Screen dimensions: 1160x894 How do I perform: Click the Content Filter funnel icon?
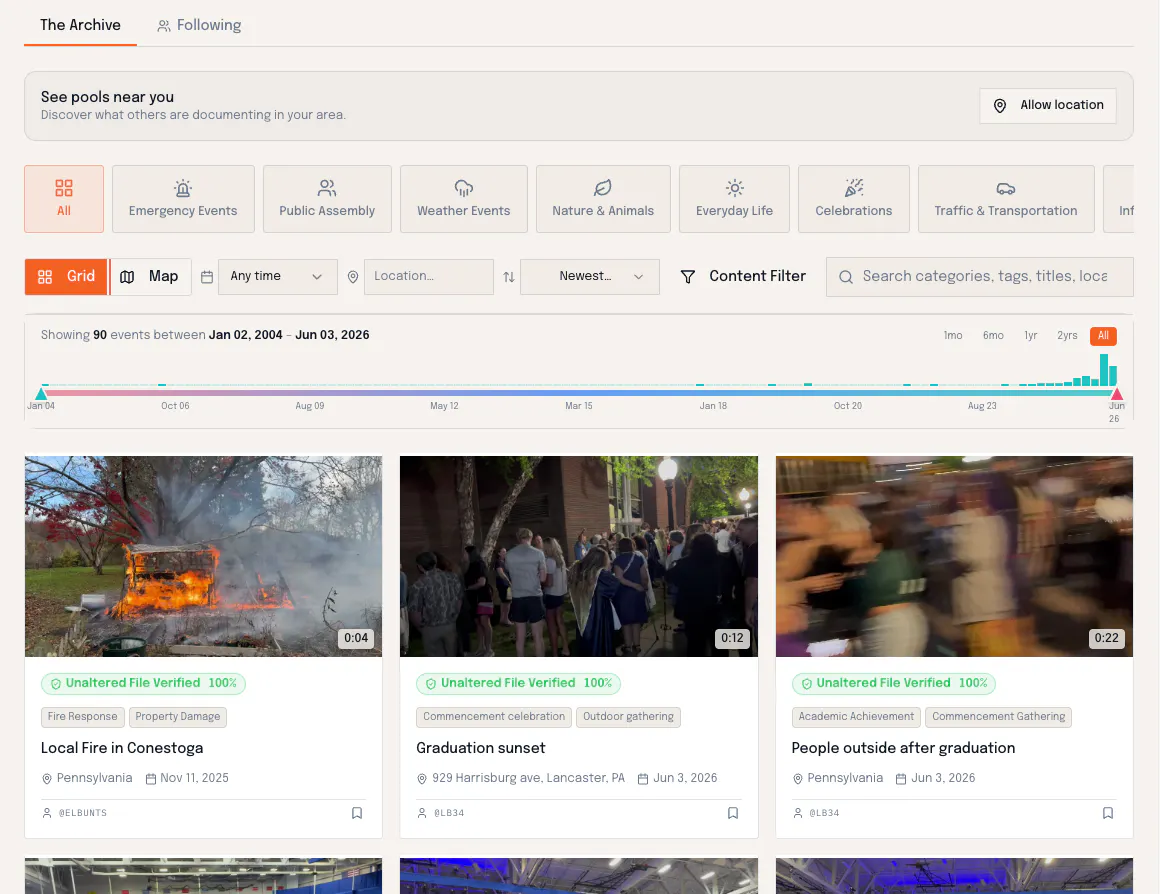click(687, 277)
